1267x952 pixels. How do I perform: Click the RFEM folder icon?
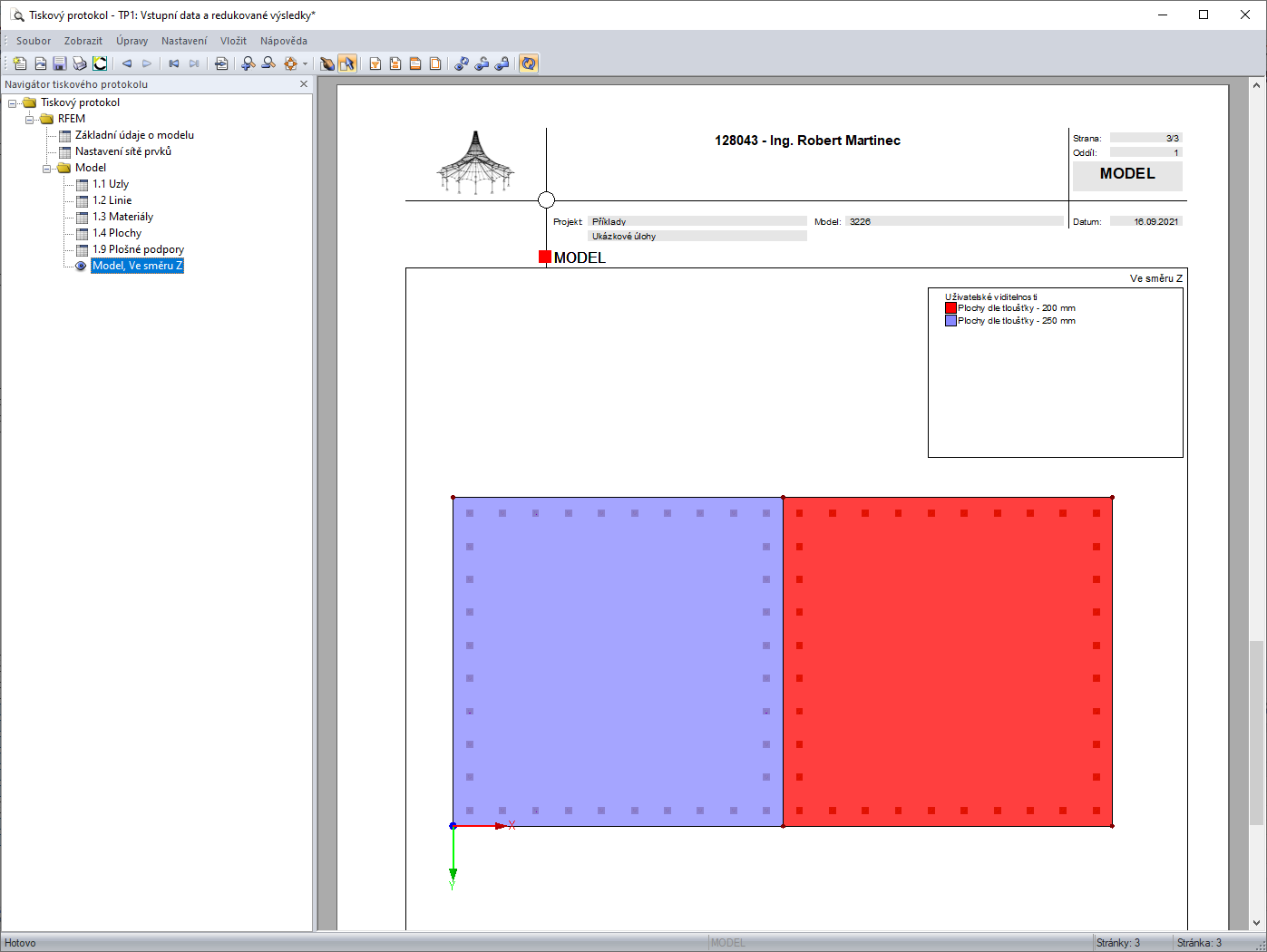(47, 119)
